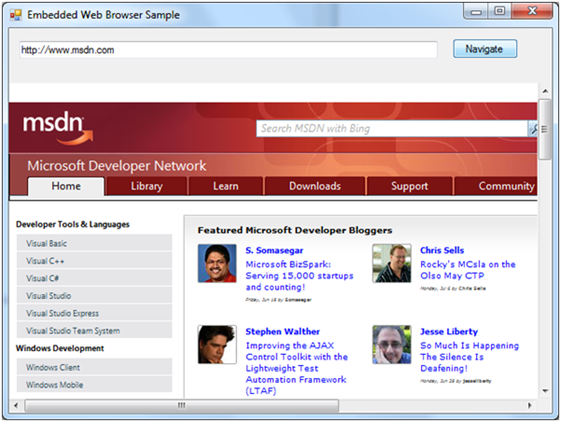Switch to the Library tab
The image size is (561, 422).
tap(147, 186)
